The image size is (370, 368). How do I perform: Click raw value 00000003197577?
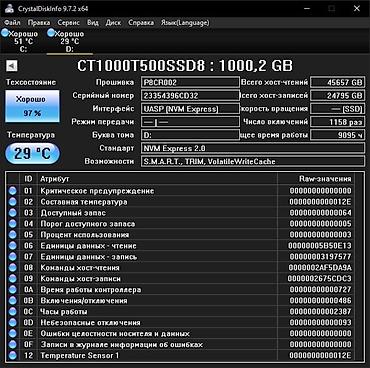pos(320,257)
